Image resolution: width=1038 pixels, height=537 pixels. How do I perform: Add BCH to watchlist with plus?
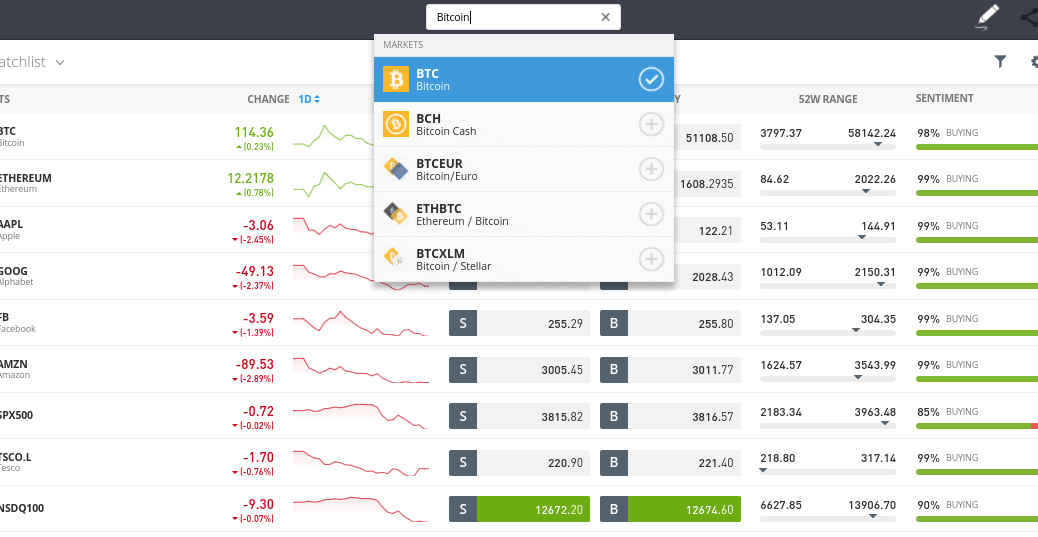coord(651,124)
